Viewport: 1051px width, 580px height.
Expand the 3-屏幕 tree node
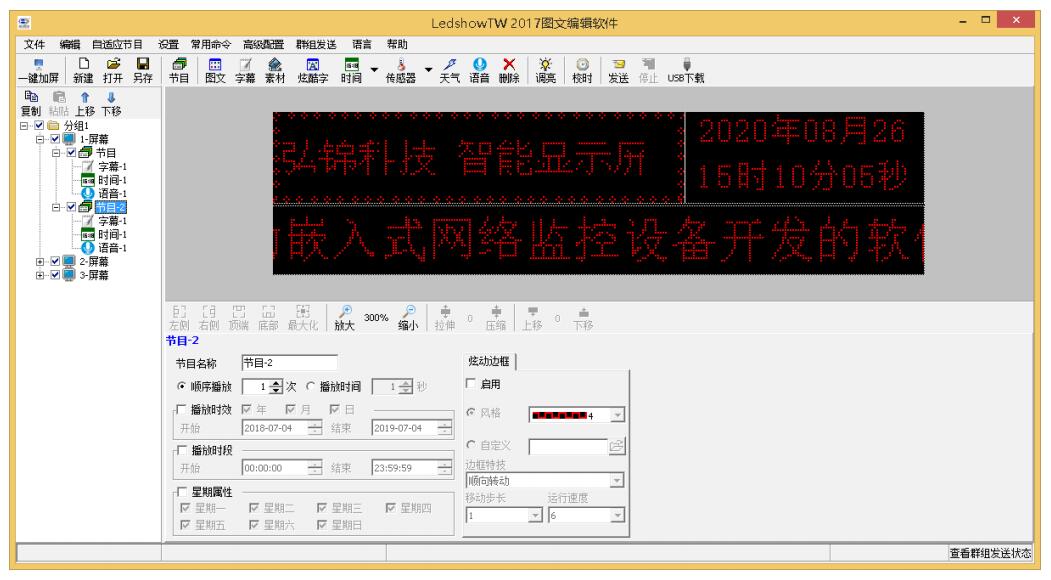tap(40, 275)
